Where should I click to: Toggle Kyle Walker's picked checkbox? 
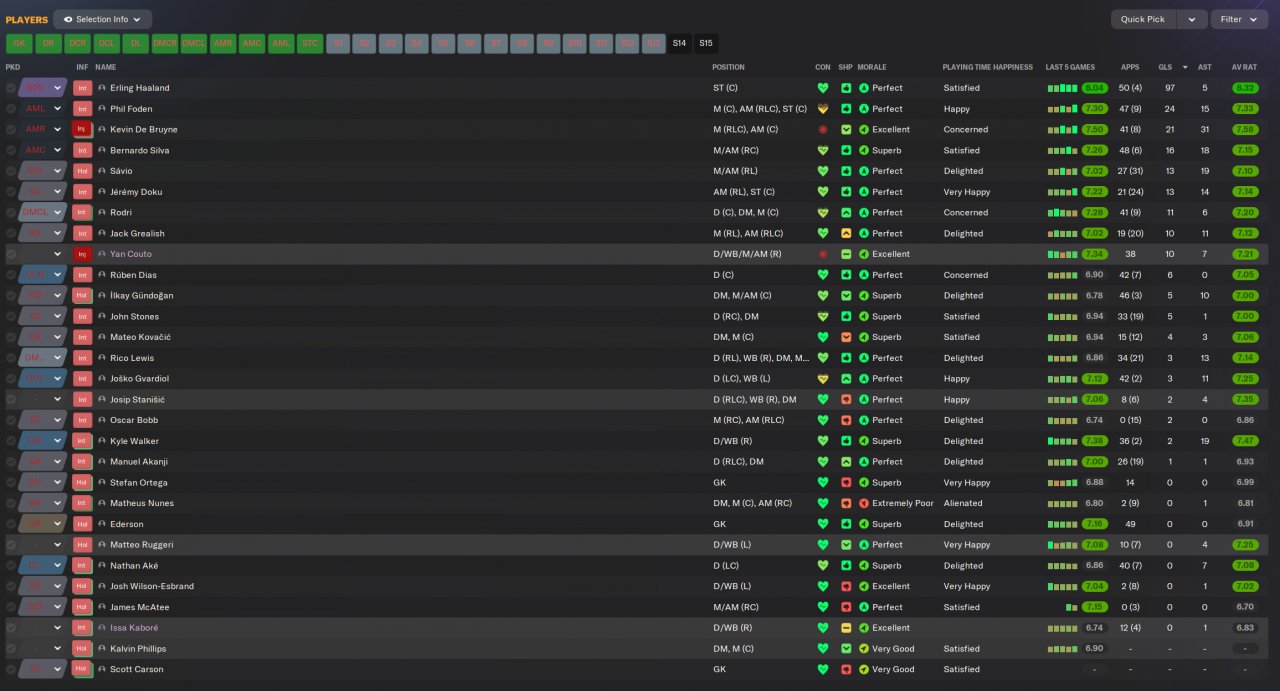point(11,441)
